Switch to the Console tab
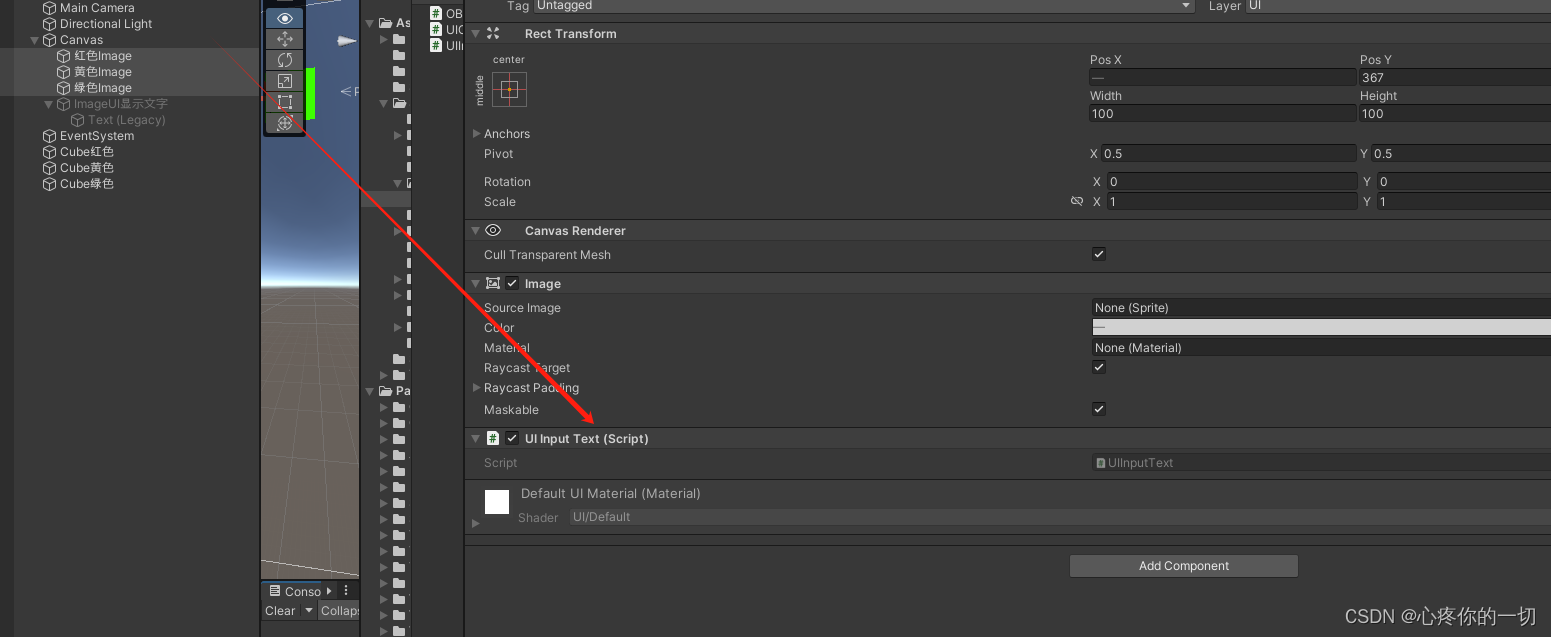 [x=293, y=591]
